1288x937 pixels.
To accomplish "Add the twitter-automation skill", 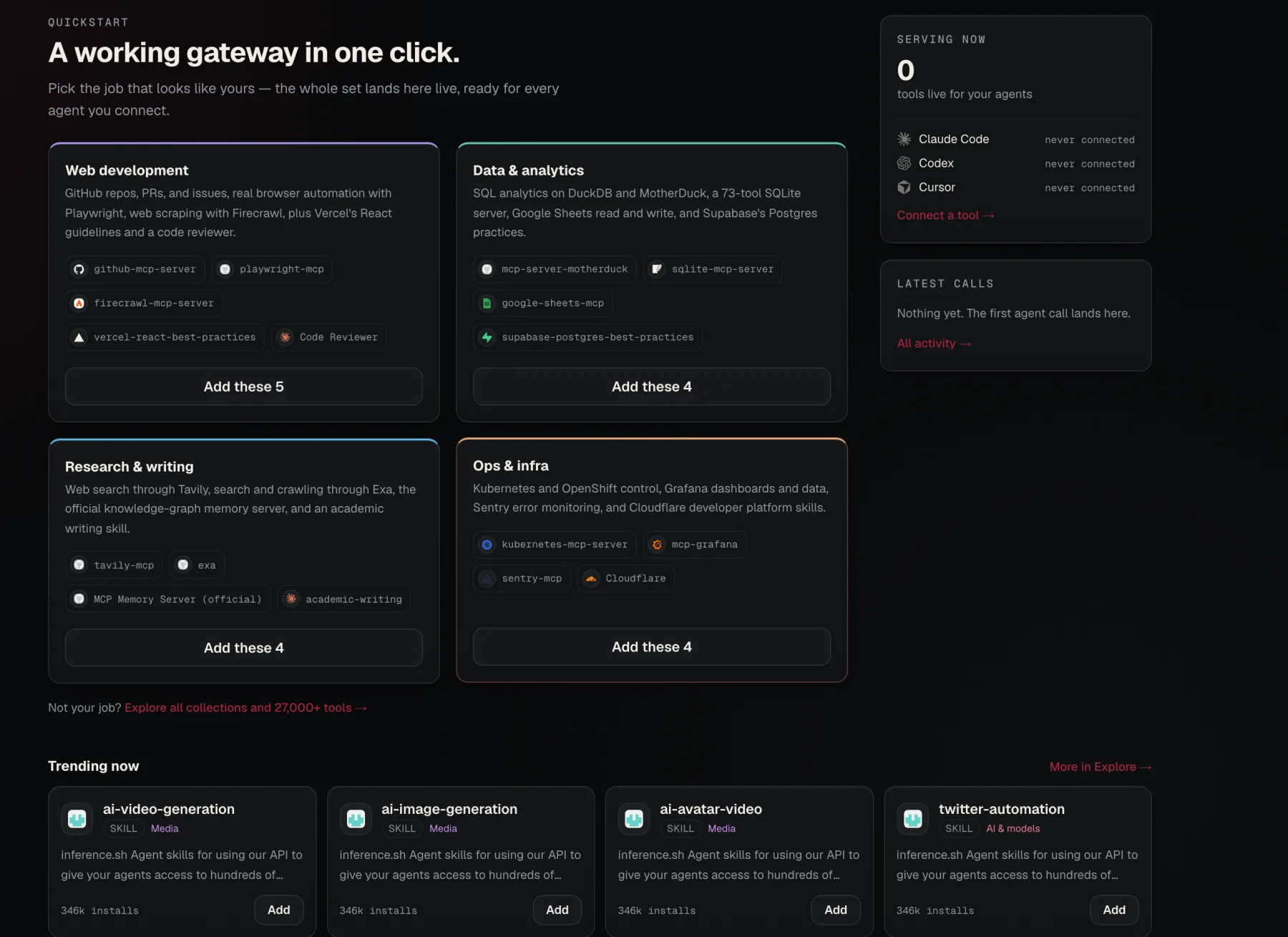I will click(1114, 910).
